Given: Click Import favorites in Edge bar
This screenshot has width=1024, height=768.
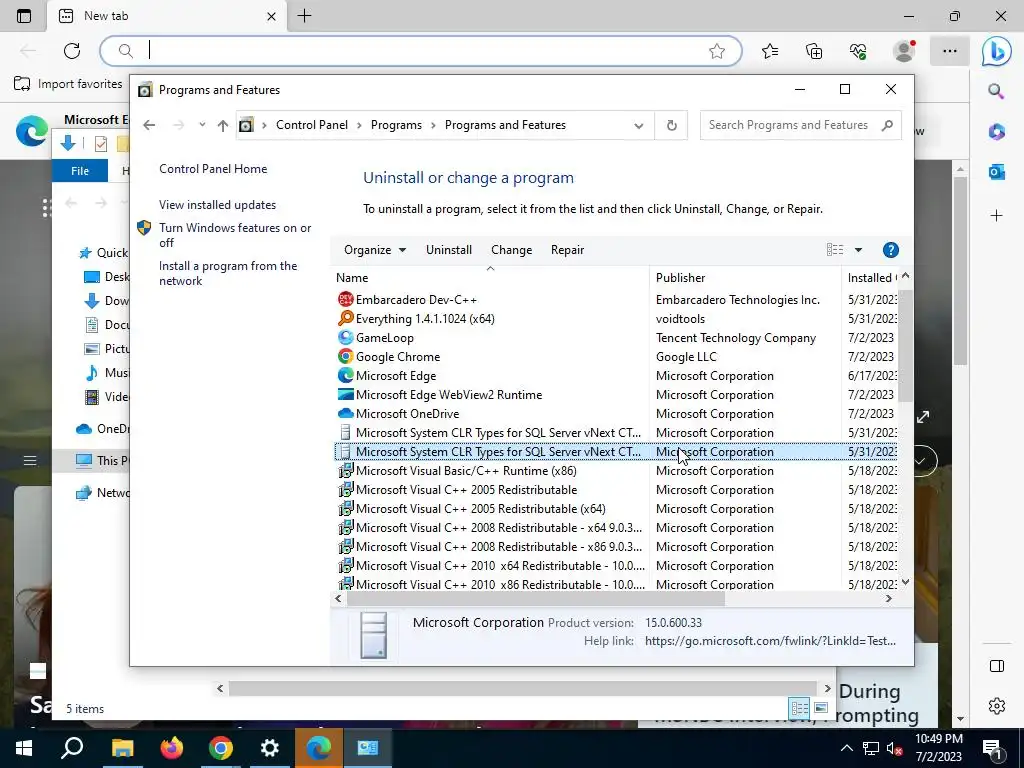Looking at the screenshot, I should tap(68, 84).
